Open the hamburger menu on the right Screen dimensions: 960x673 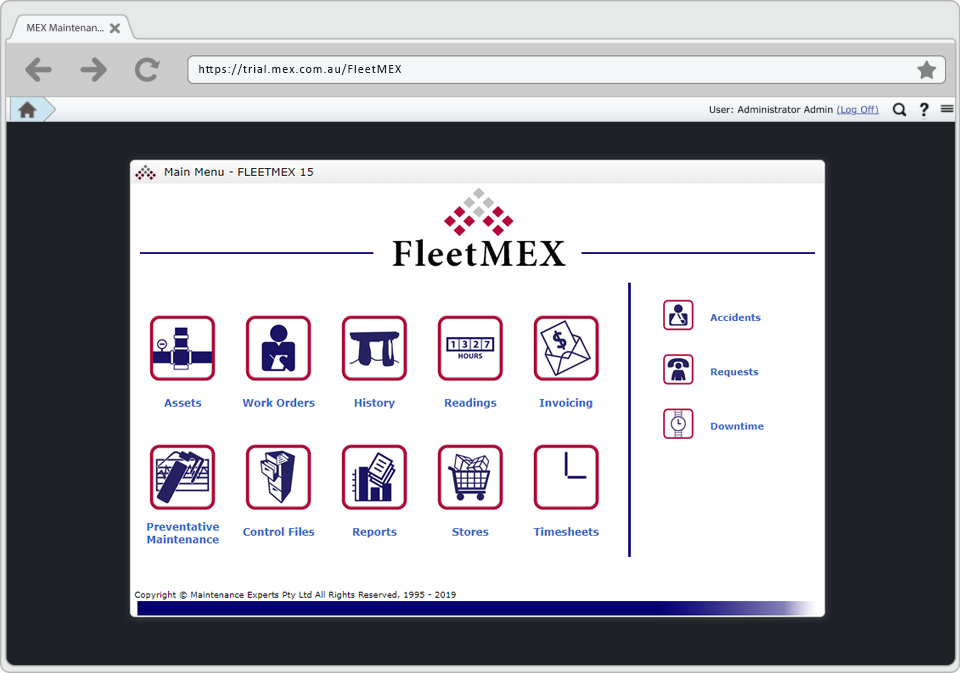tap(946, 109)
